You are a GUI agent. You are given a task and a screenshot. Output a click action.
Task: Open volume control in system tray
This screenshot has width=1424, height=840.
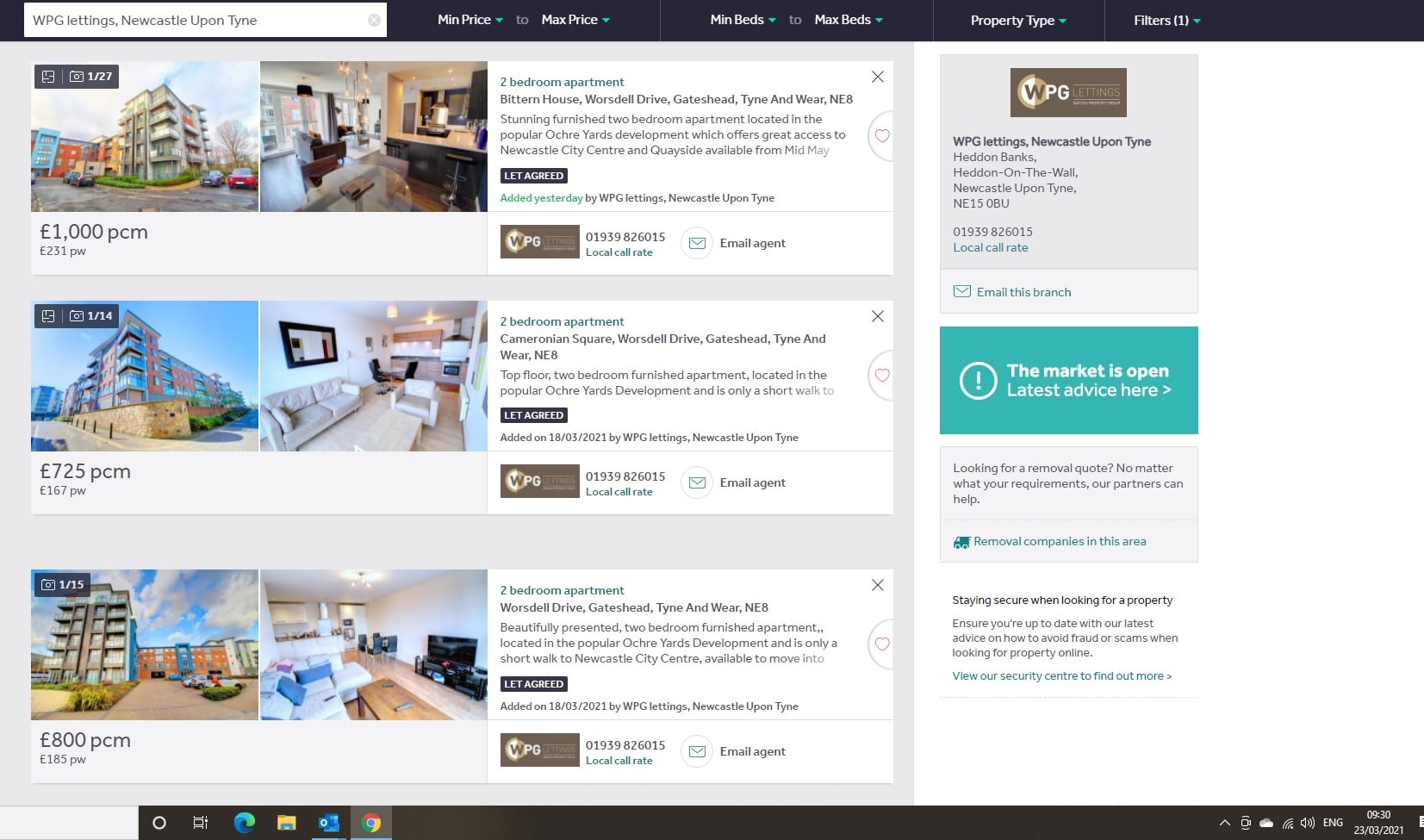click(x=1308, y=823)
